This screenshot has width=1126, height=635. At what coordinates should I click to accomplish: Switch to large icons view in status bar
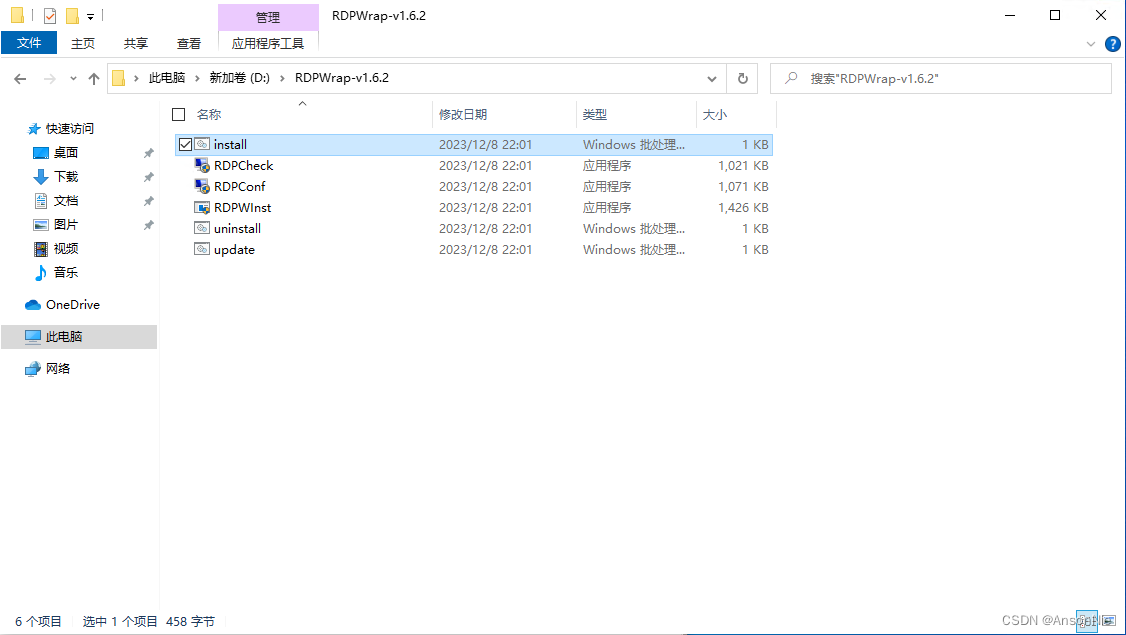click(1109, 621)
